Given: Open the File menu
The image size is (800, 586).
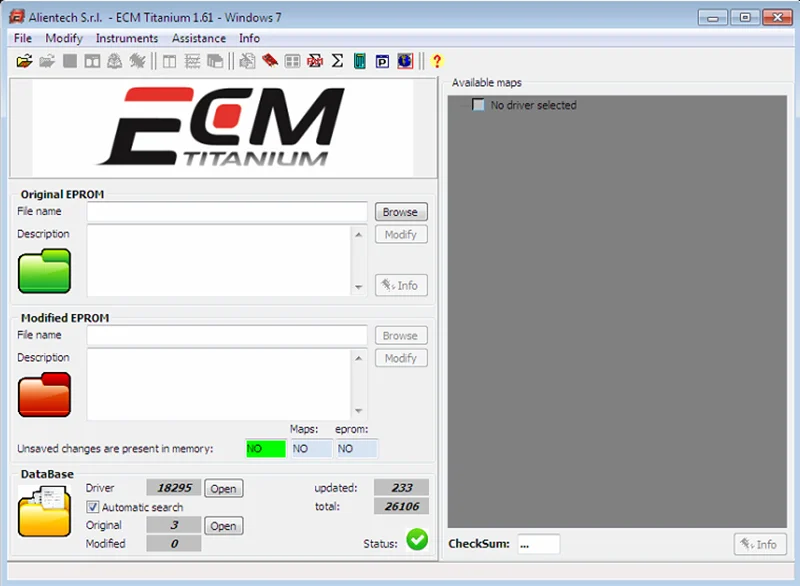Looking at the screenshot, I should [22, 38].
